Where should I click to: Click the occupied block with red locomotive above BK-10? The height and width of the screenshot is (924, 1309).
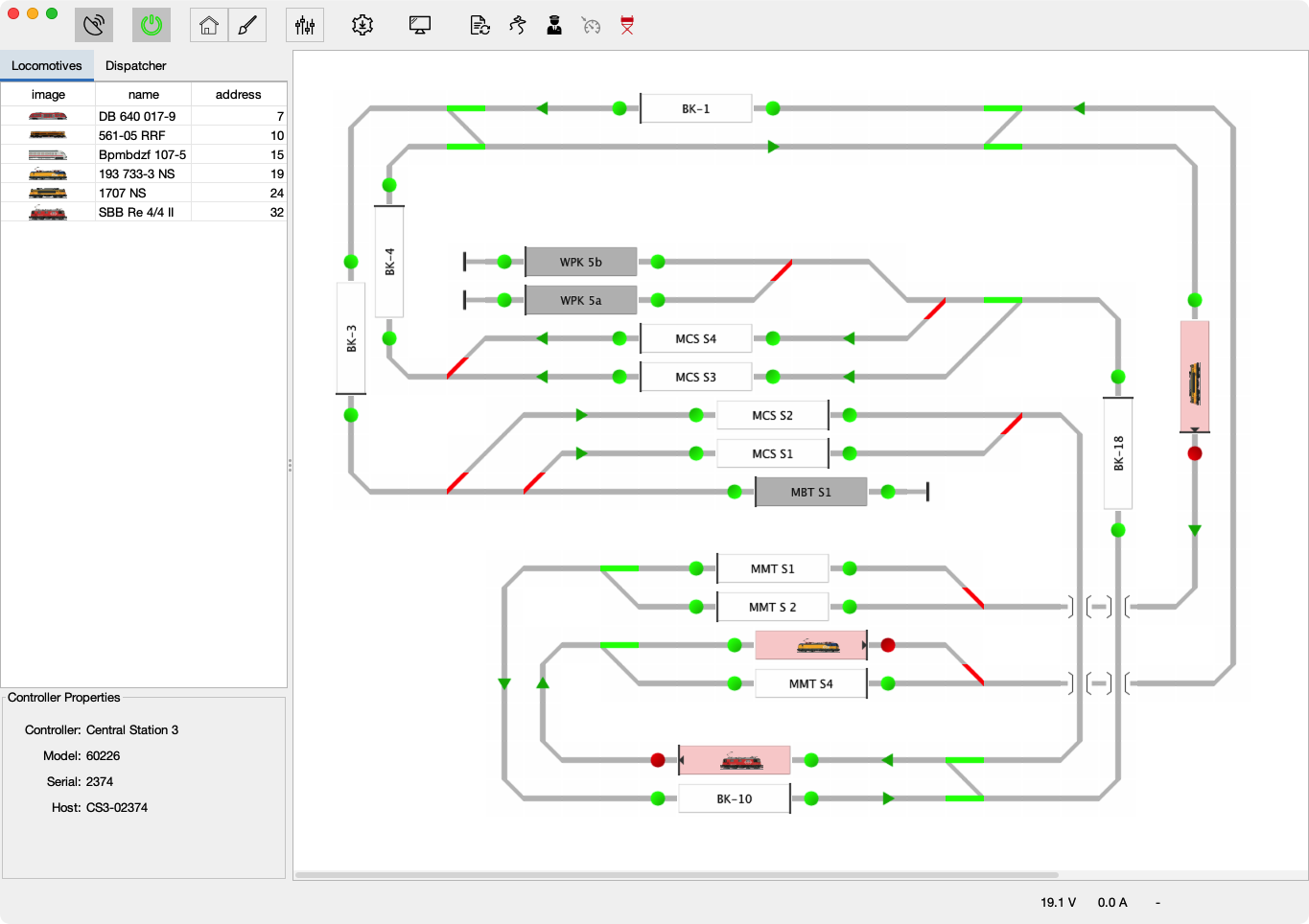(735, 760)
